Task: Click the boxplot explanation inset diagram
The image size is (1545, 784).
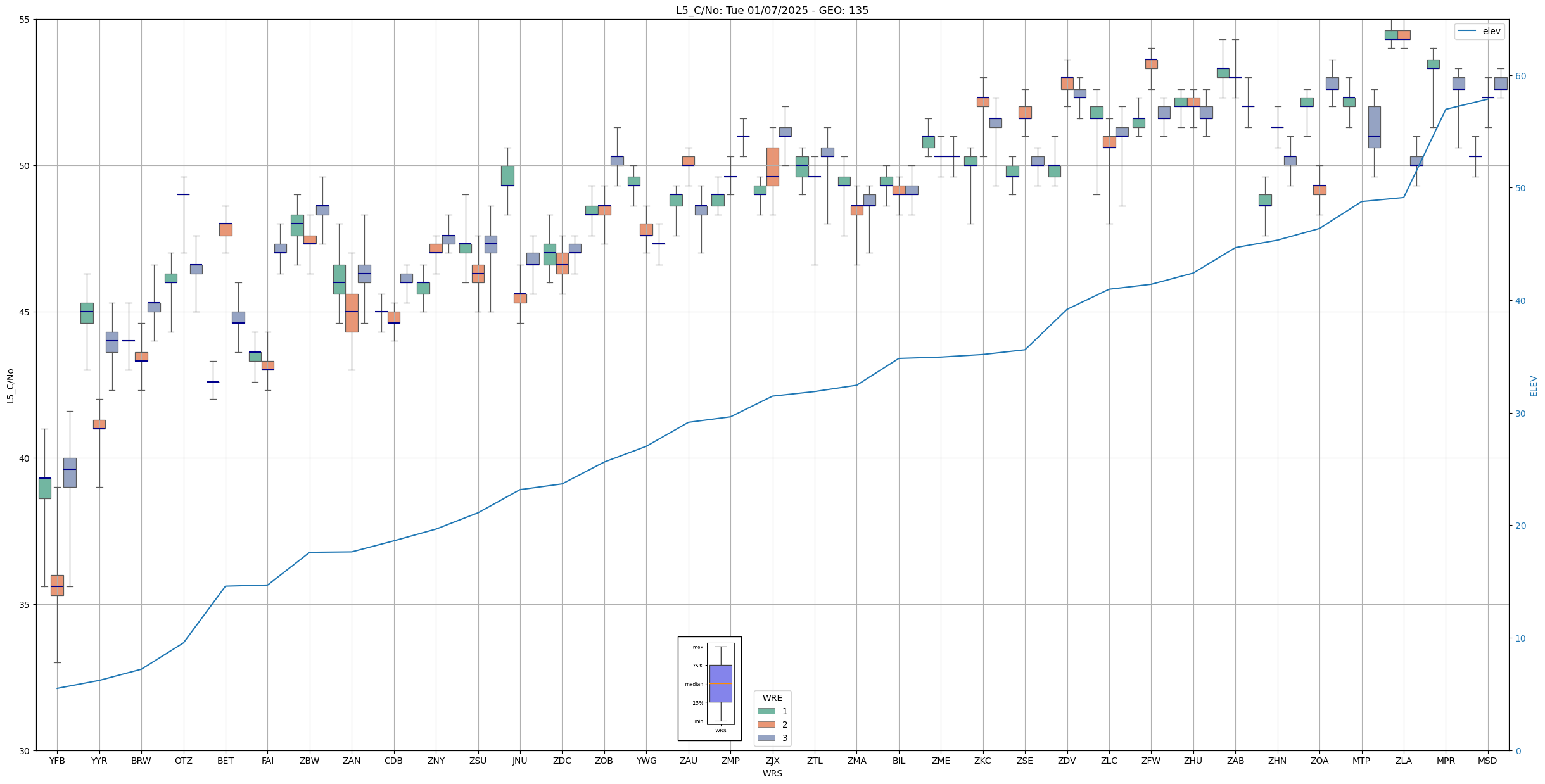Action: (709, 688)
